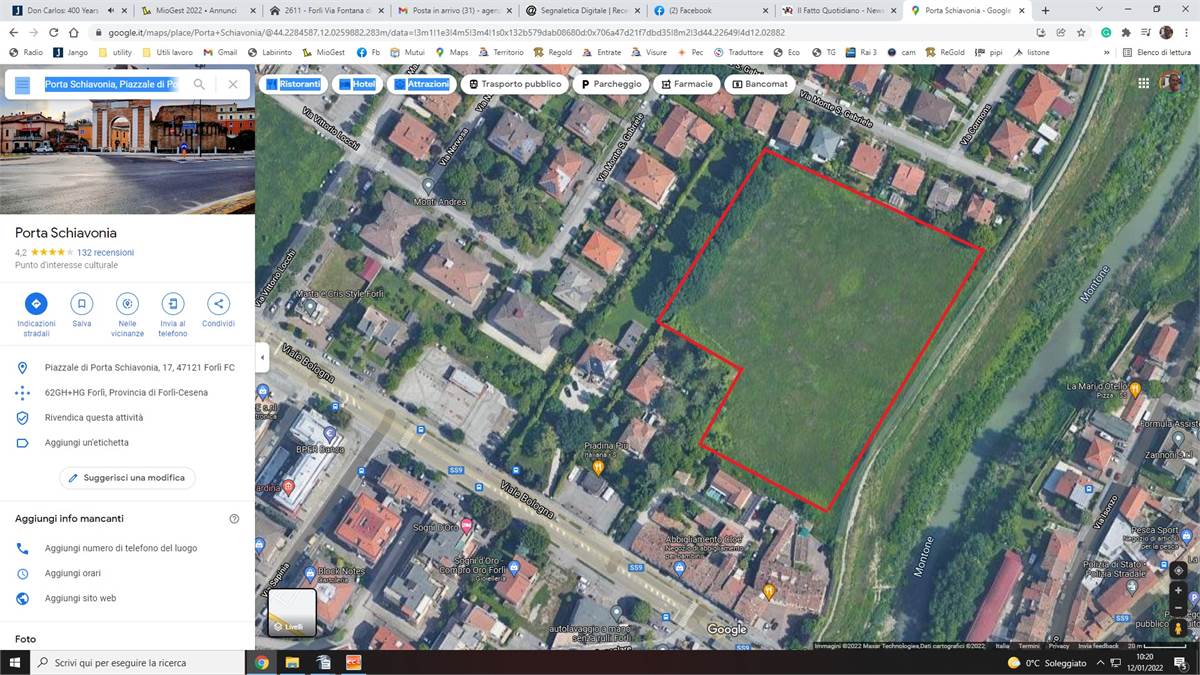Select the Attrazioni filter chip

[x=421, y=85]
